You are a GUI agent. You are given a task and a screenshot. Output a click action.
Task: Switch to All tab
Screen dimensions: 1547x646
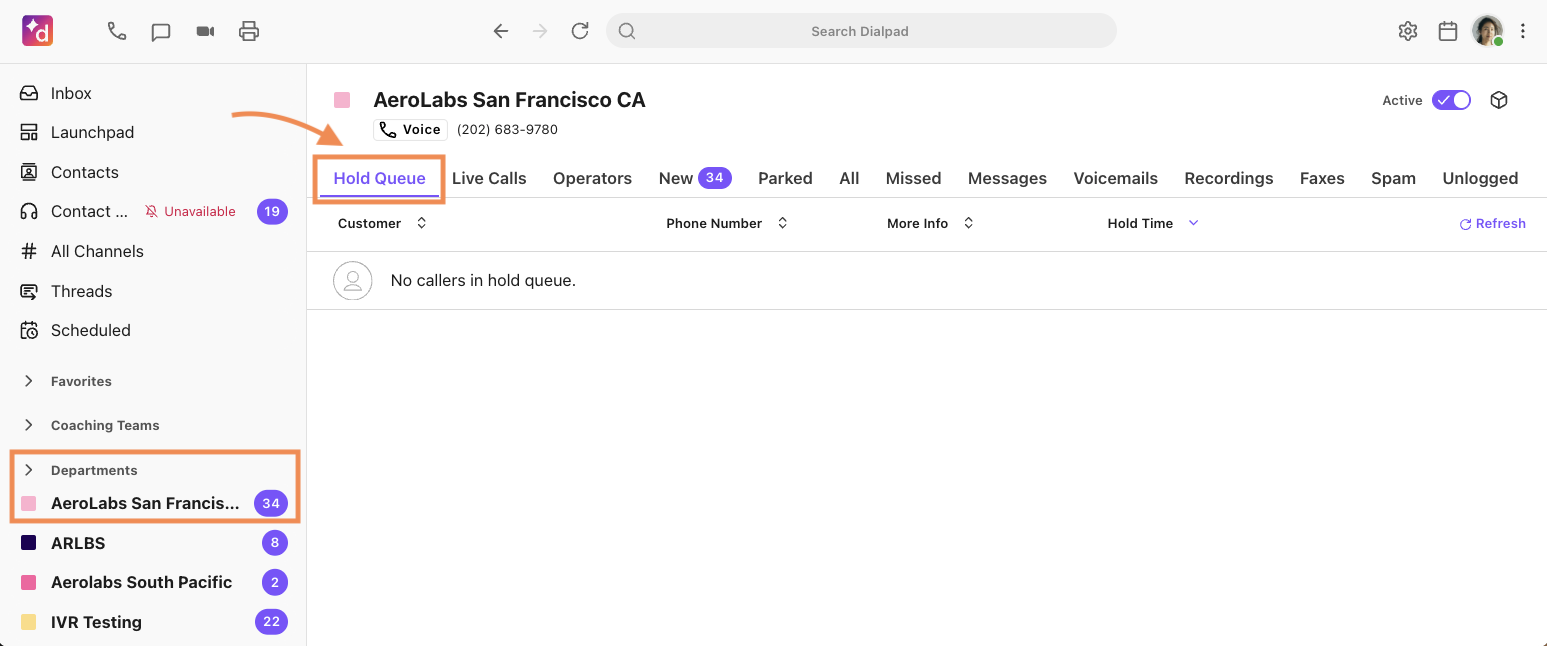849,178
